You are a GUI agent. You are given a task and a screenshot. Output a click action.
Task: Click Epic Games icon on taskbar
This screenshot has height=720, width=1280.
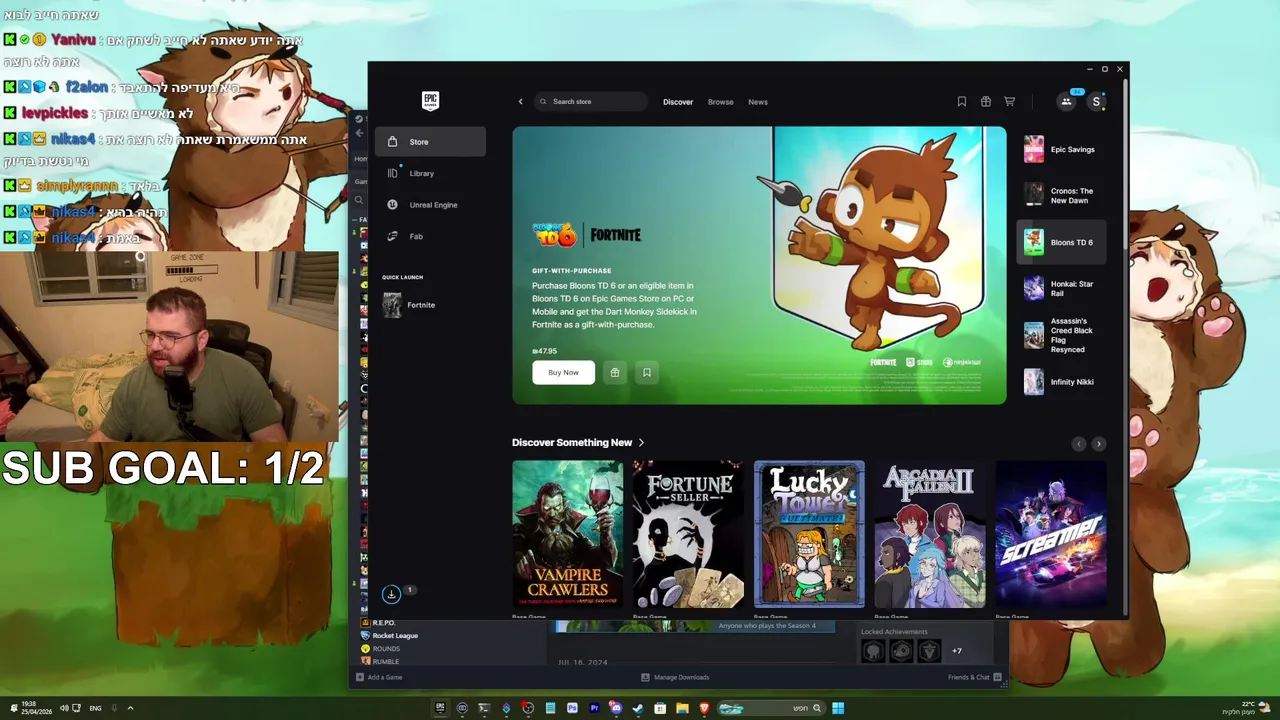440,708
